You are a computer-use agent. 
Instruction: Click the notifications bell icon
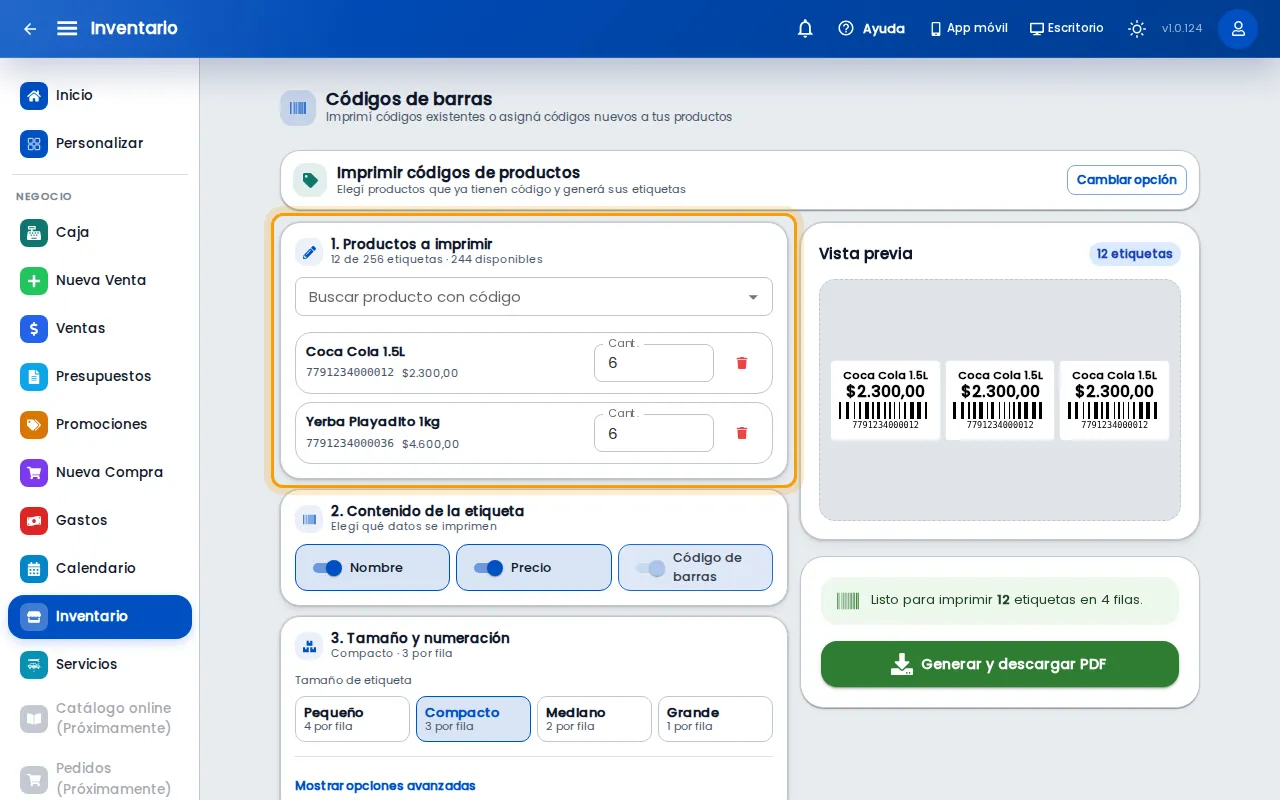805,29
